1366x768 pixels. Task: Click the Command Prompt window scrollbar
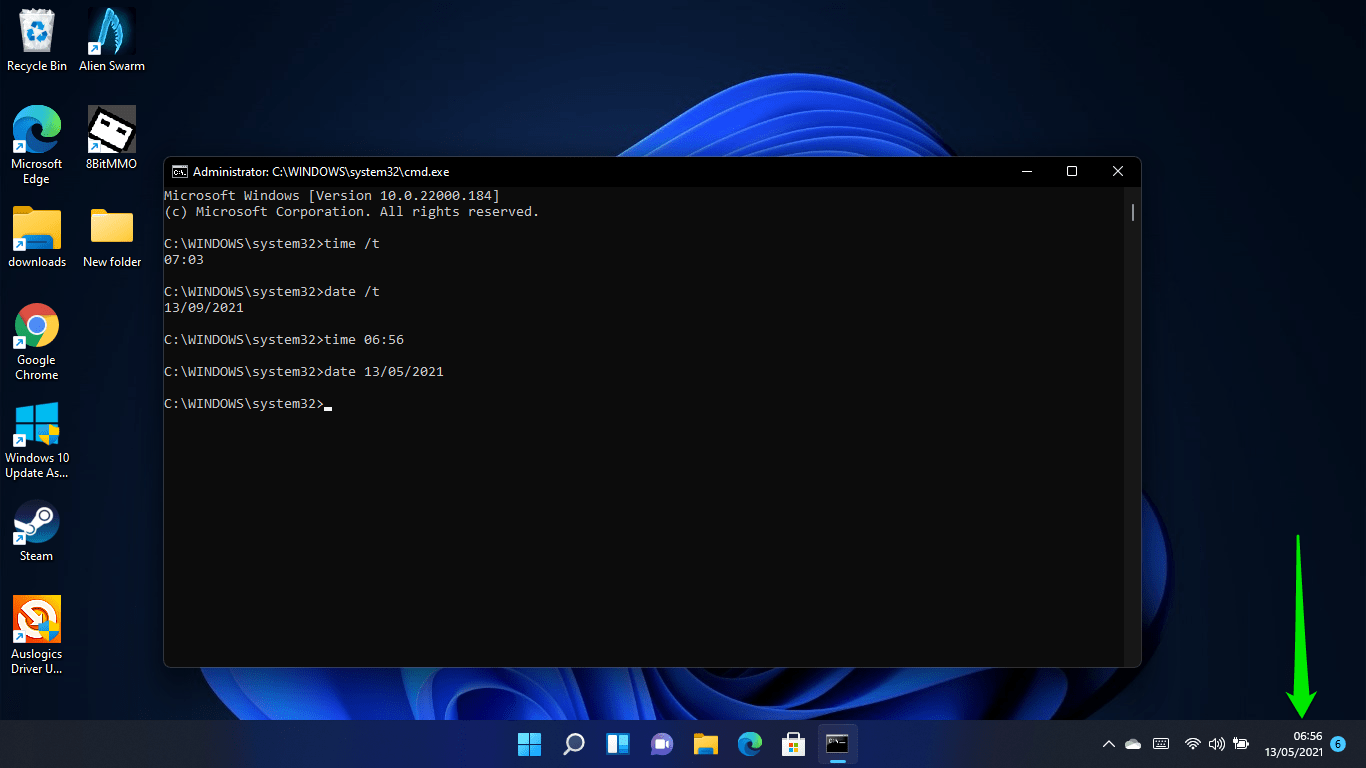pos(1131,212)
